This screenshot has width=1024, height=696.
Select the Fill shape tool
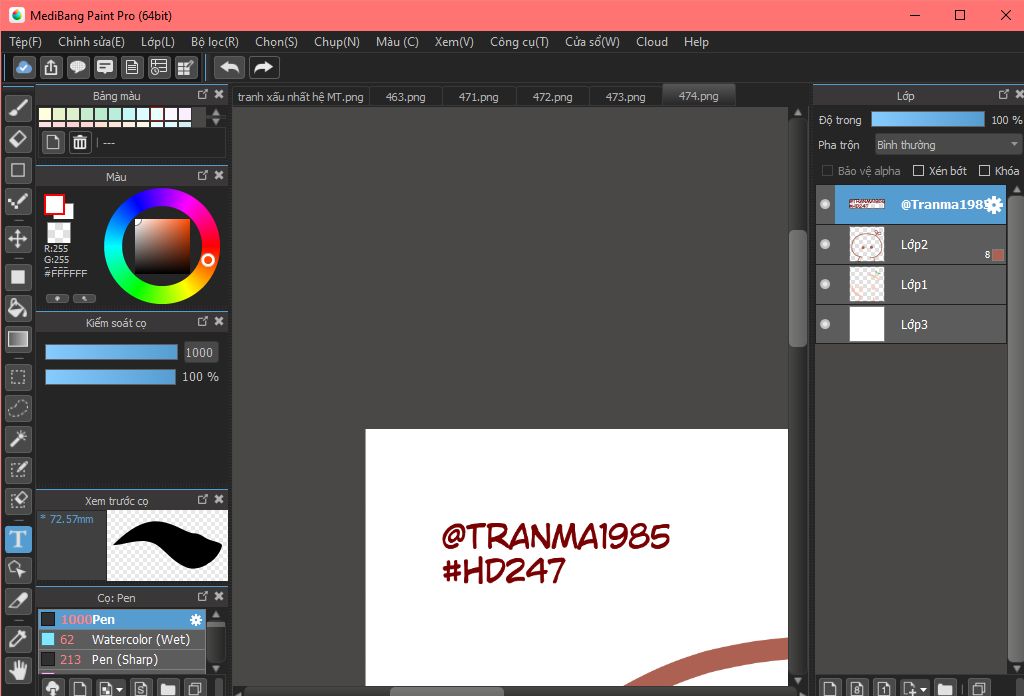pyautogui.click(x=18, y=277)
